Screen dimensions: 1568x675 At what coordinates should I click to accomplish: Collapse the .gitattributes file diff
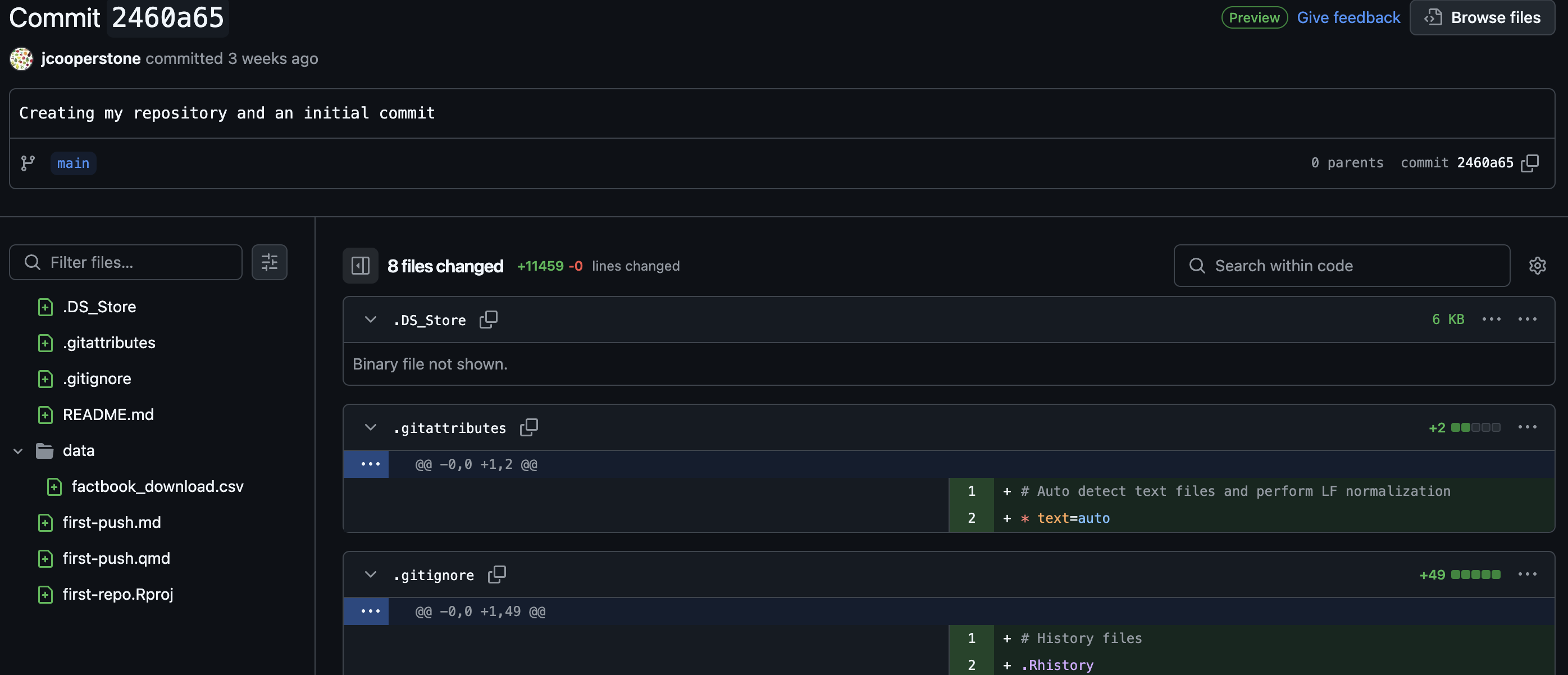[370, 427]
